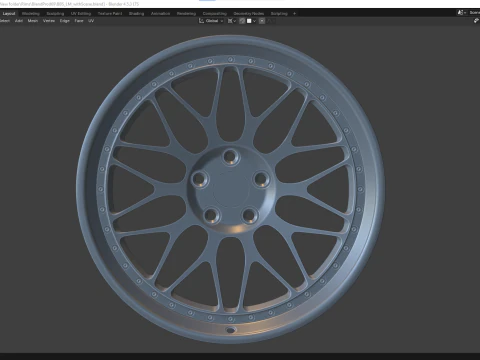The height and width of the screenshot is (360, 480).
Task: Switch to the Layout workspace tab
Action: point(9,13)
